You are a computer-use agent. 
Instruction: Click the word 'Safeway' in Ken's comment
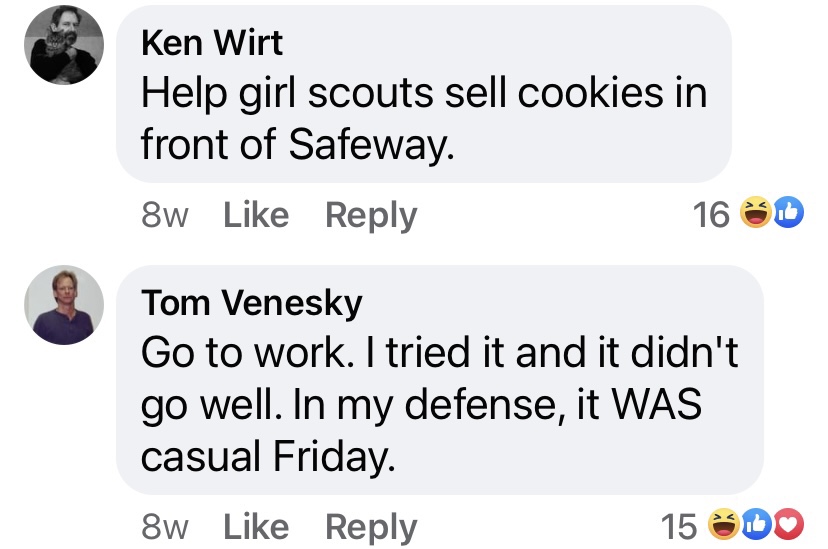pos(372,145)
